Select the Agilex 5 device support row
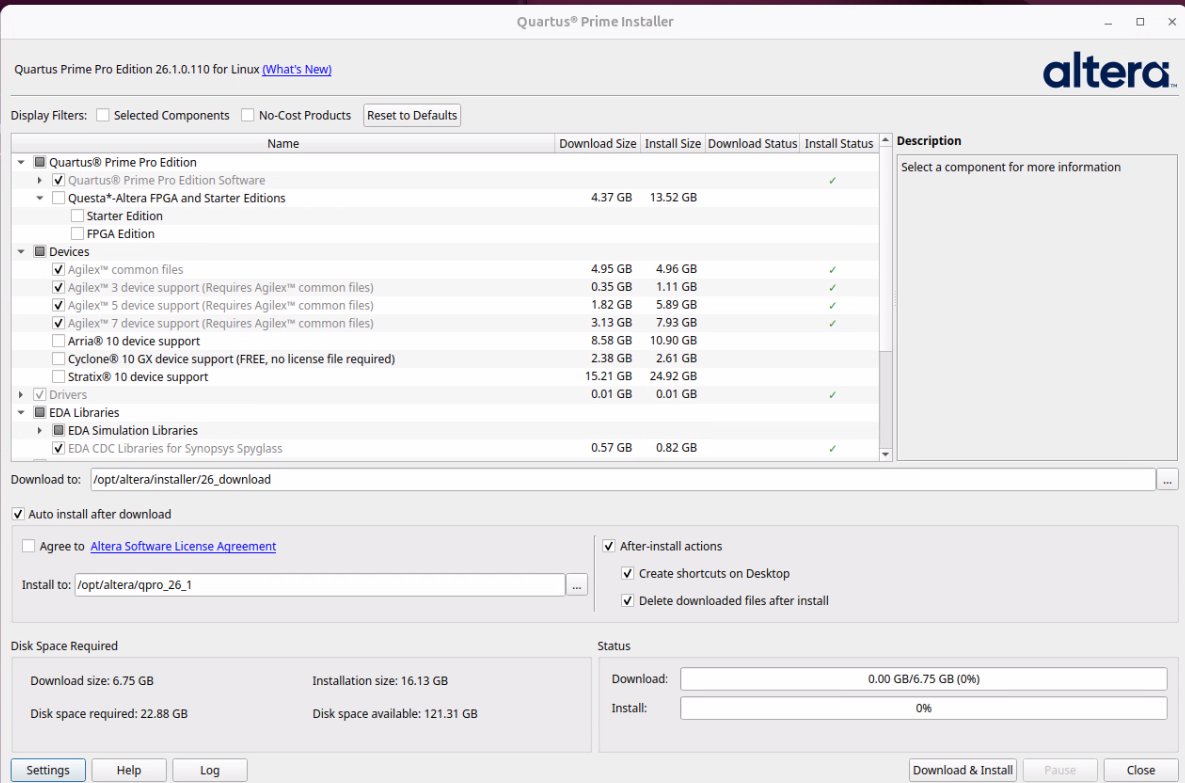This screenshot has height=783, width=1185. (x=445, y=305)
